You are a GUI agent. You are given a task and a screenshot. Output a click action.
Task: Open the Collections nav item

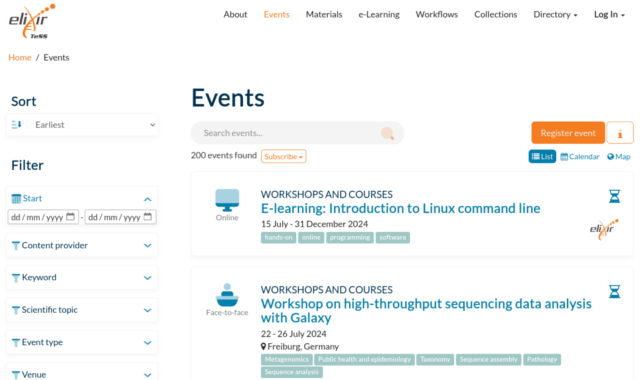(496, 15)
